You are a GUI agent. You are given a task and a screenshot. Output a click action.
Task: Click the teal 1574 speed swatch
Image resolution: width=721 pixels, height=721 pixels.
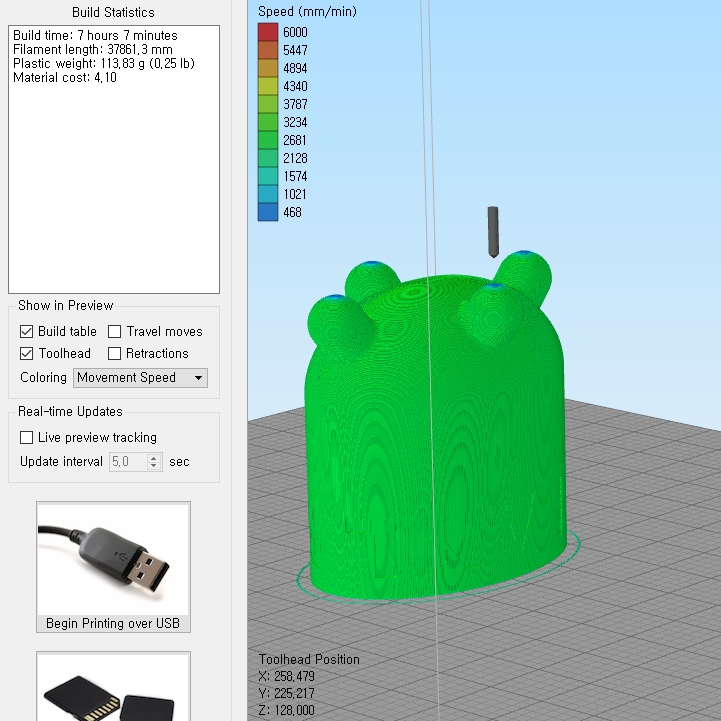coord(268,176)
